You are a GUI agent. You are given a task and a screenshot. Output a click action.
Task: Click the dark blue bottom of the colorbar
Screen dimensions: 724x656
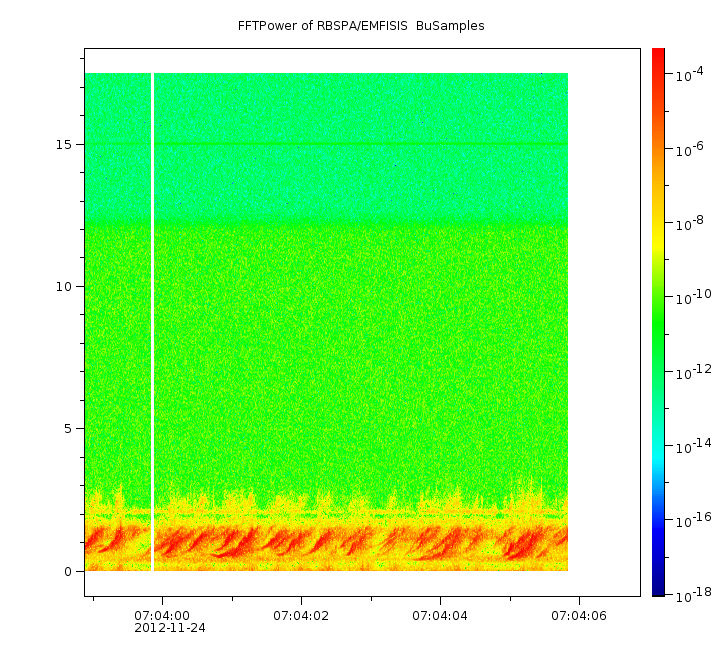pos(658,589)
